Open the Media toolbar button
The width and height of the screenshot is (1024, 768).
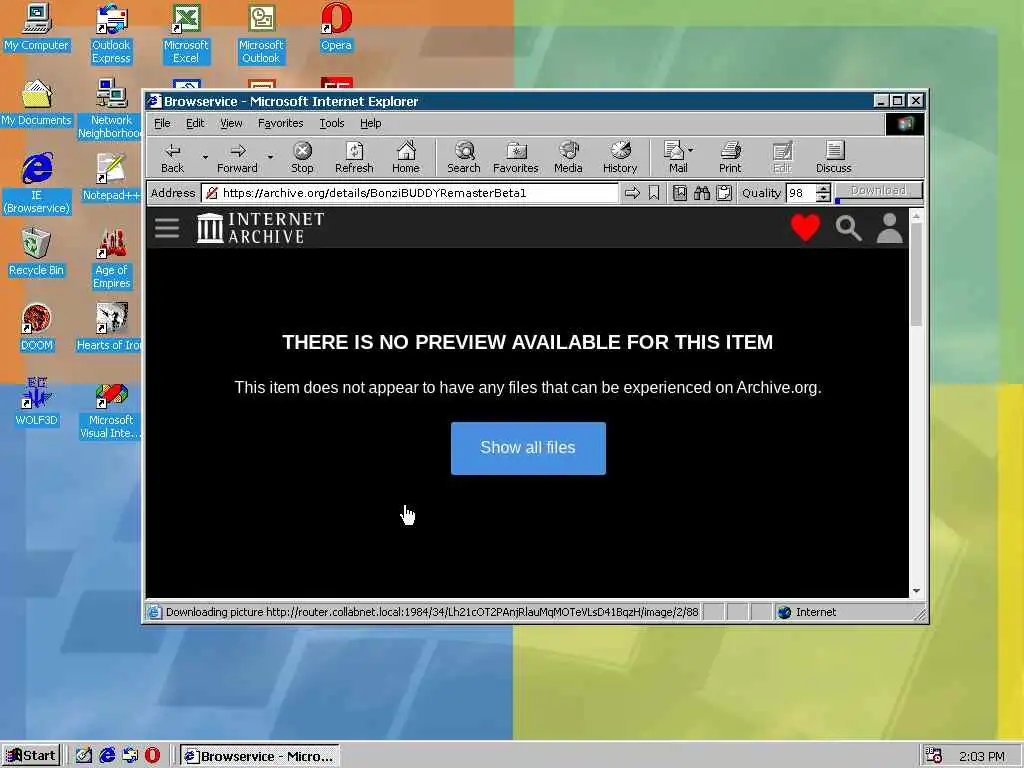pos(568,157)
